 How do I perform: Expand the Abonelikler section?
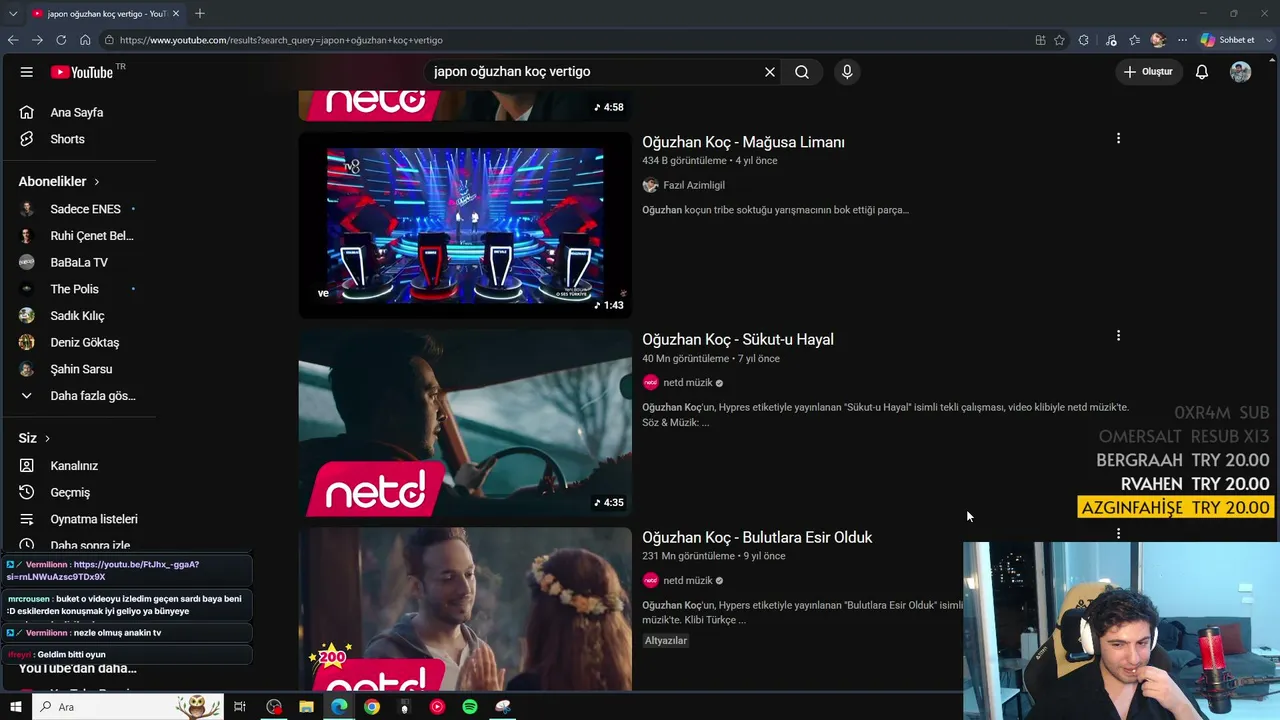[59, 182]
